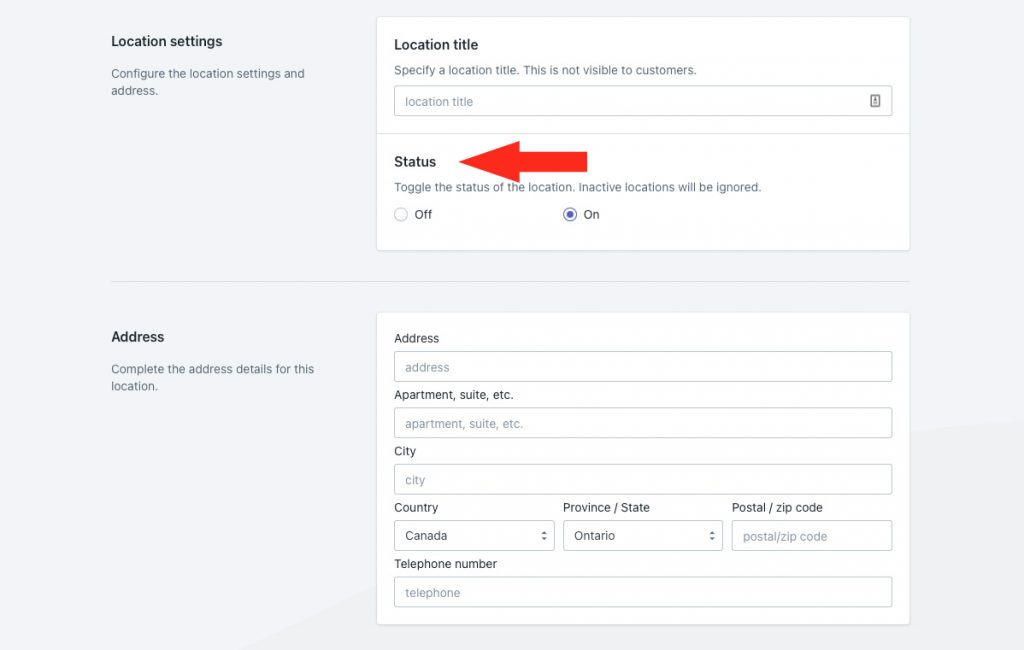Click the Province / State label

click(x=606, y=508)
